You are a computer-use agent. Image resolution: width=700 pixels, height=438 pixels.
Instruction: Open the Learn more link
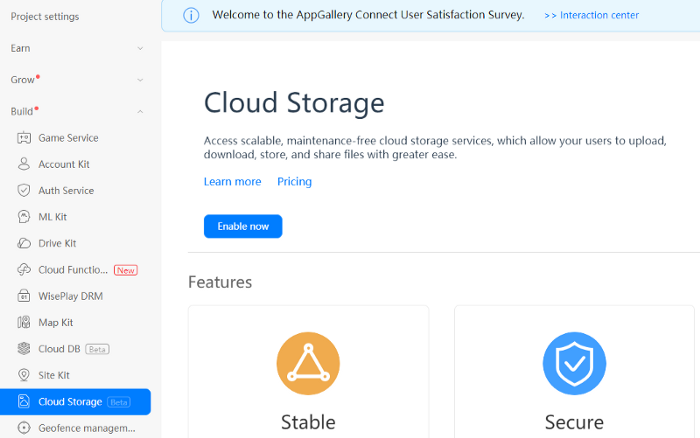(232, 182)
